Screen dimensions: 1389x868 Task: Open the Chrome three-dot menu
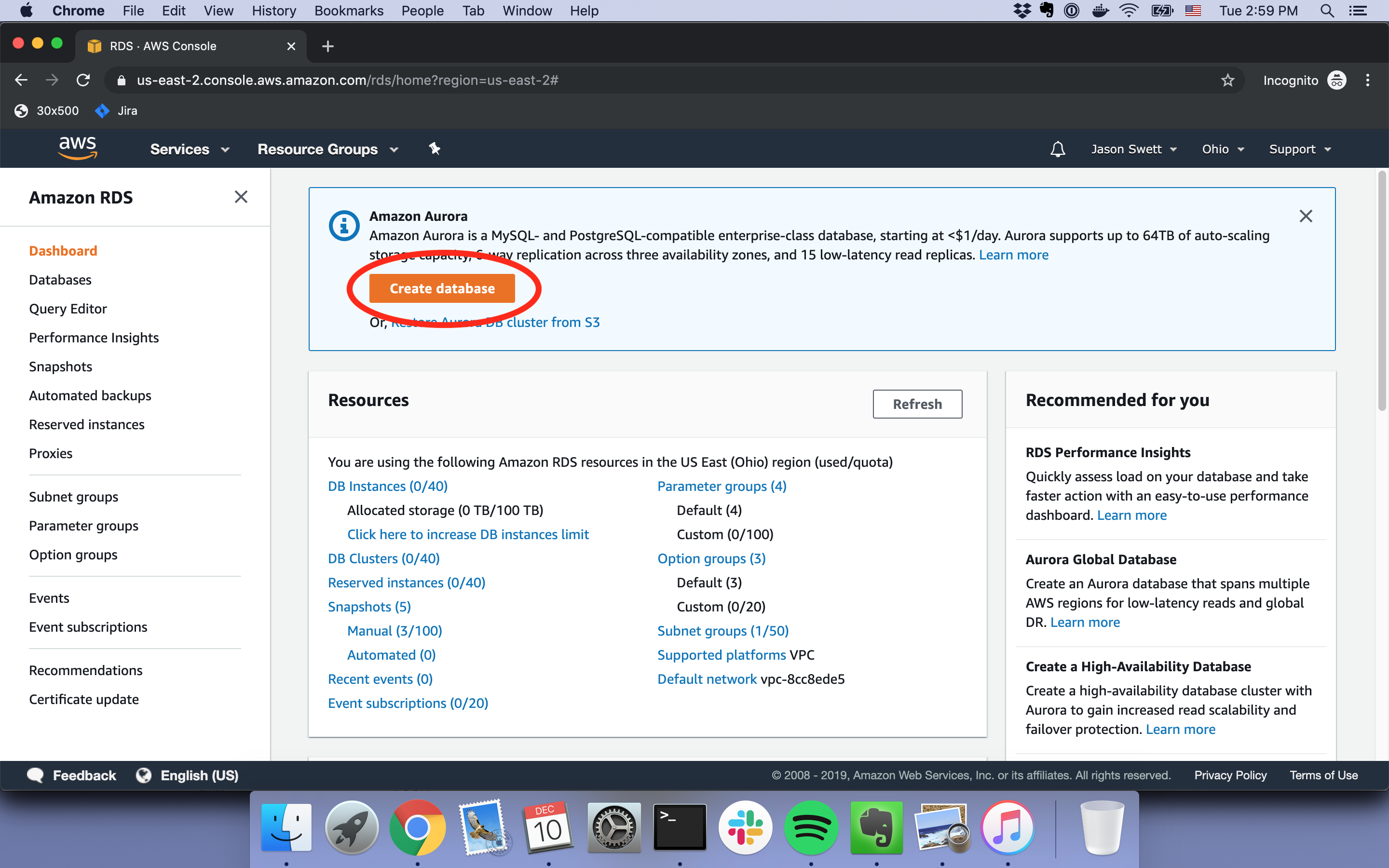click(1367, 80)
